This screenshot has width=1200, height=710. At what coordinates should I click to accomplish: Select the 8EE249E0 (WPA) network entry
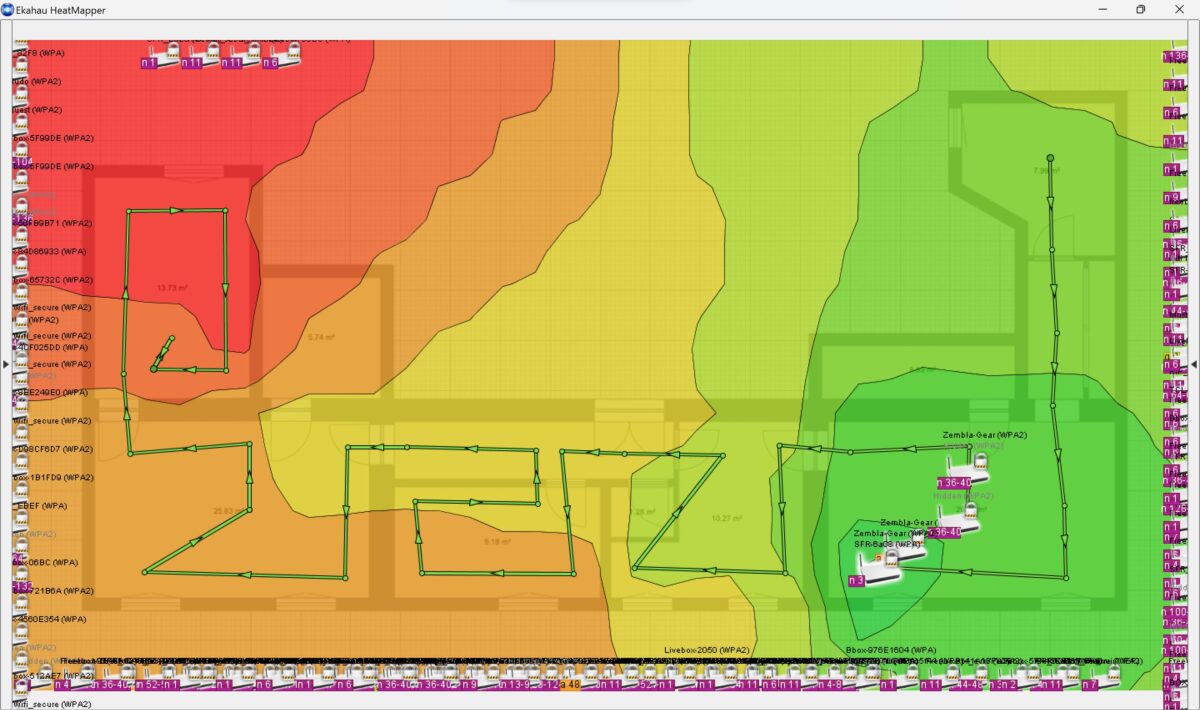pos(51,392)
